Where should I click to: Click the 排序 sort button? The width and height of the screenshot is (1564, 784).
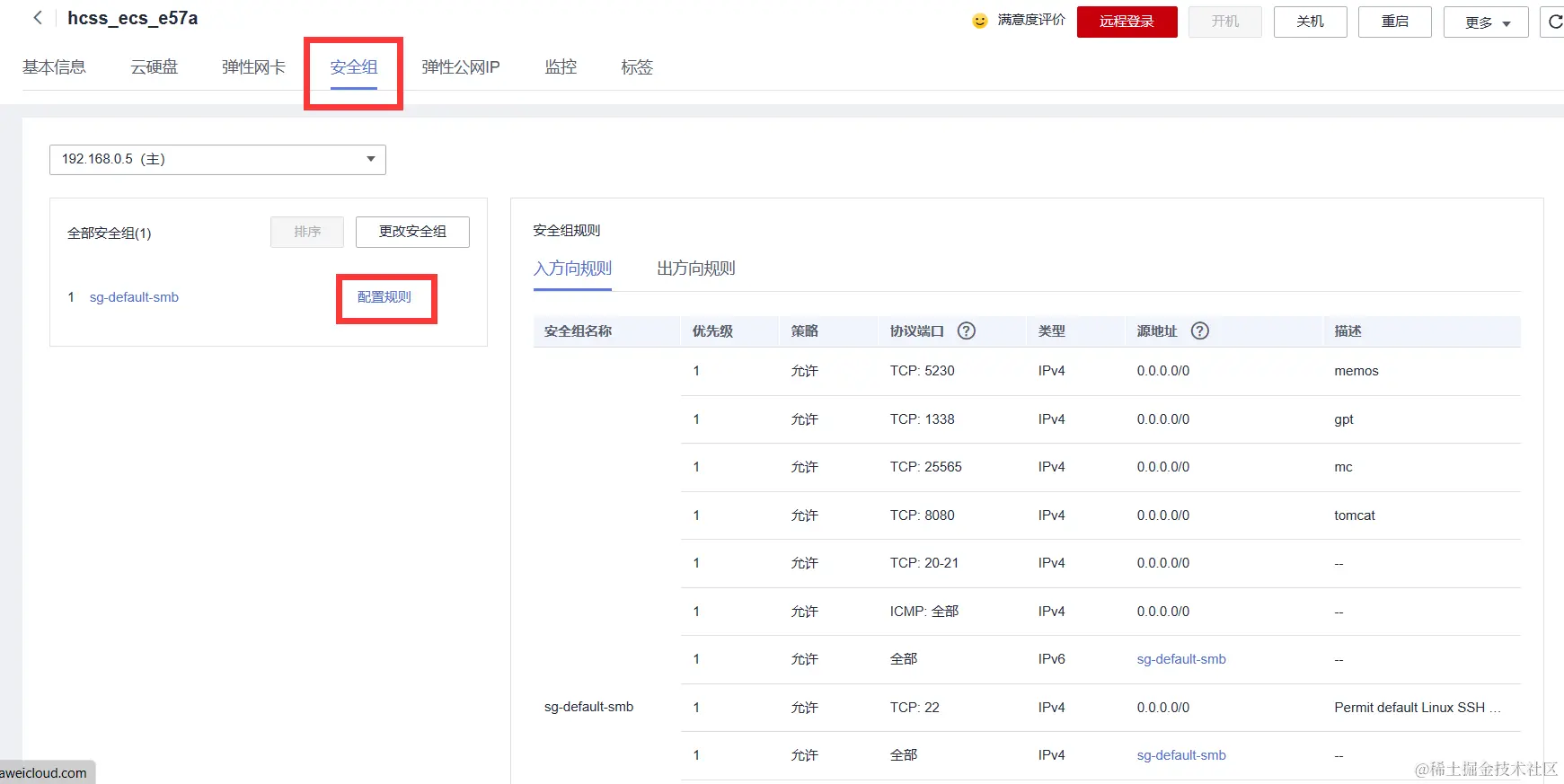tap(307, 232)
